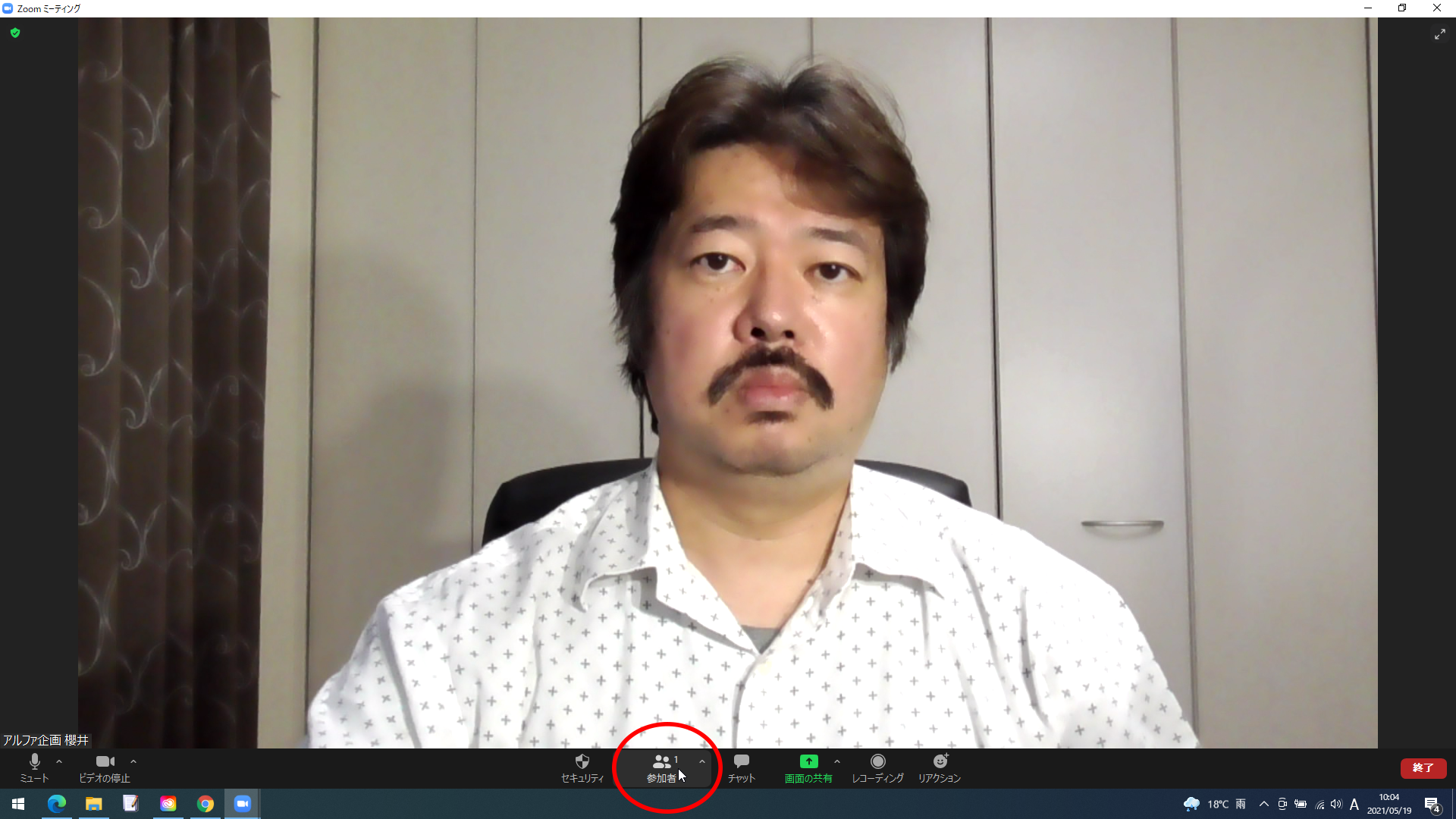Launch Google Chrome from the taskbar

(206, 804)
